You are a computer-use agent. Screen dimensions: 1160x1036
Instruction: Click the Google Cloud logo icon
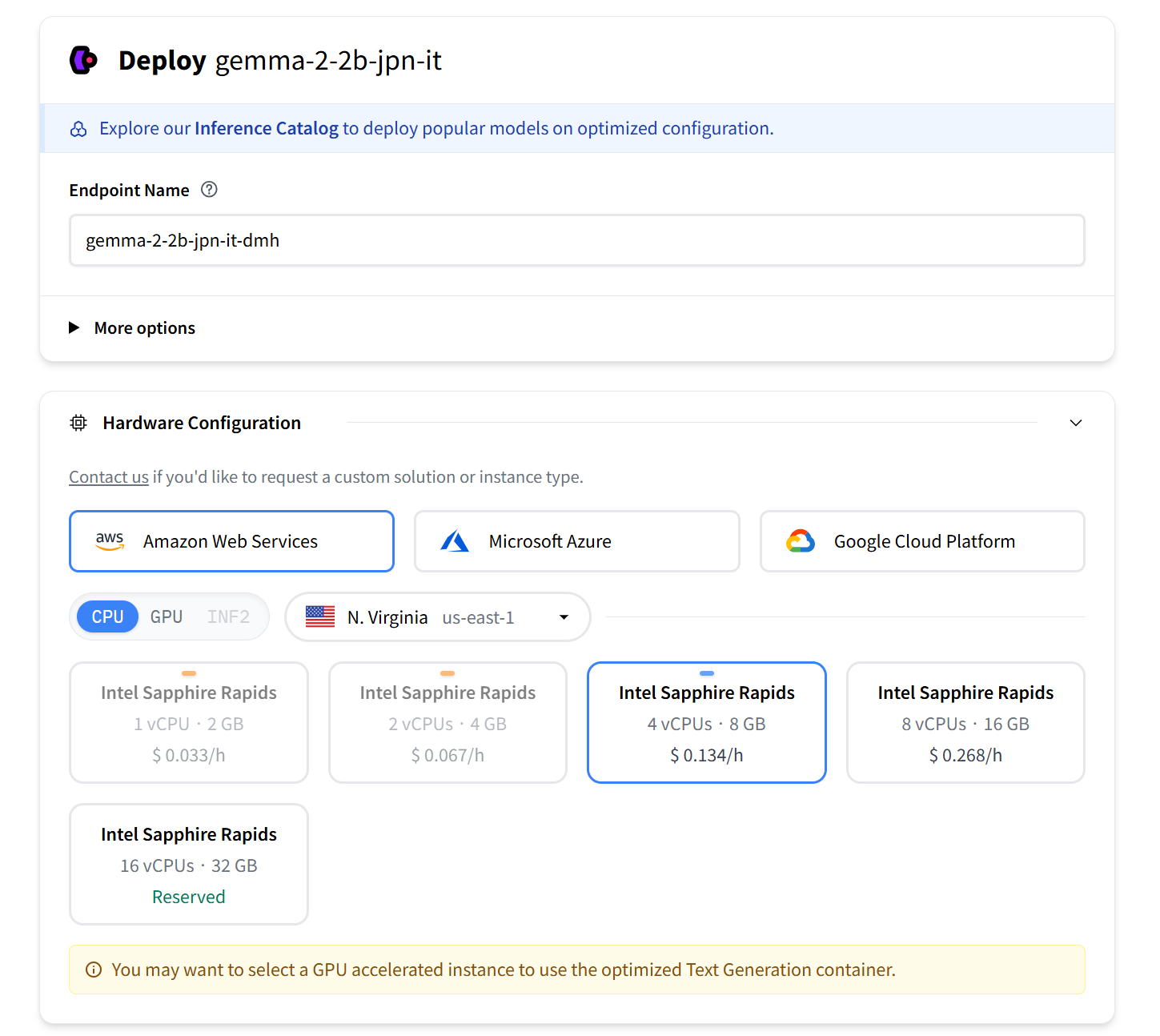(x=801, y=541)
